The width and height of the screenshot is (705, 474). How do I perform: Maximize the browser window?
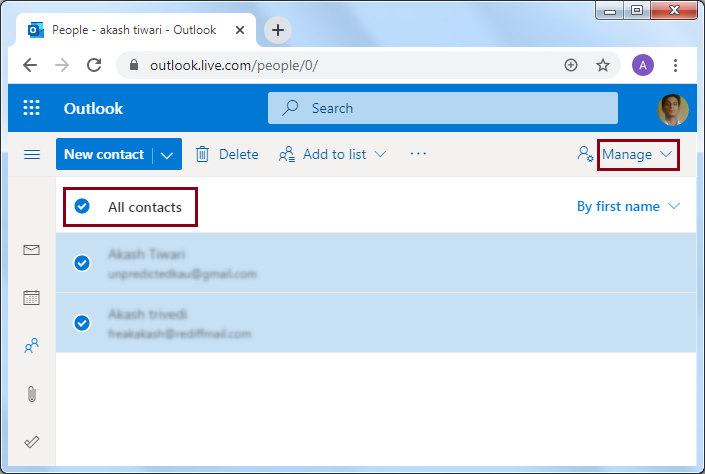(637, 10)
